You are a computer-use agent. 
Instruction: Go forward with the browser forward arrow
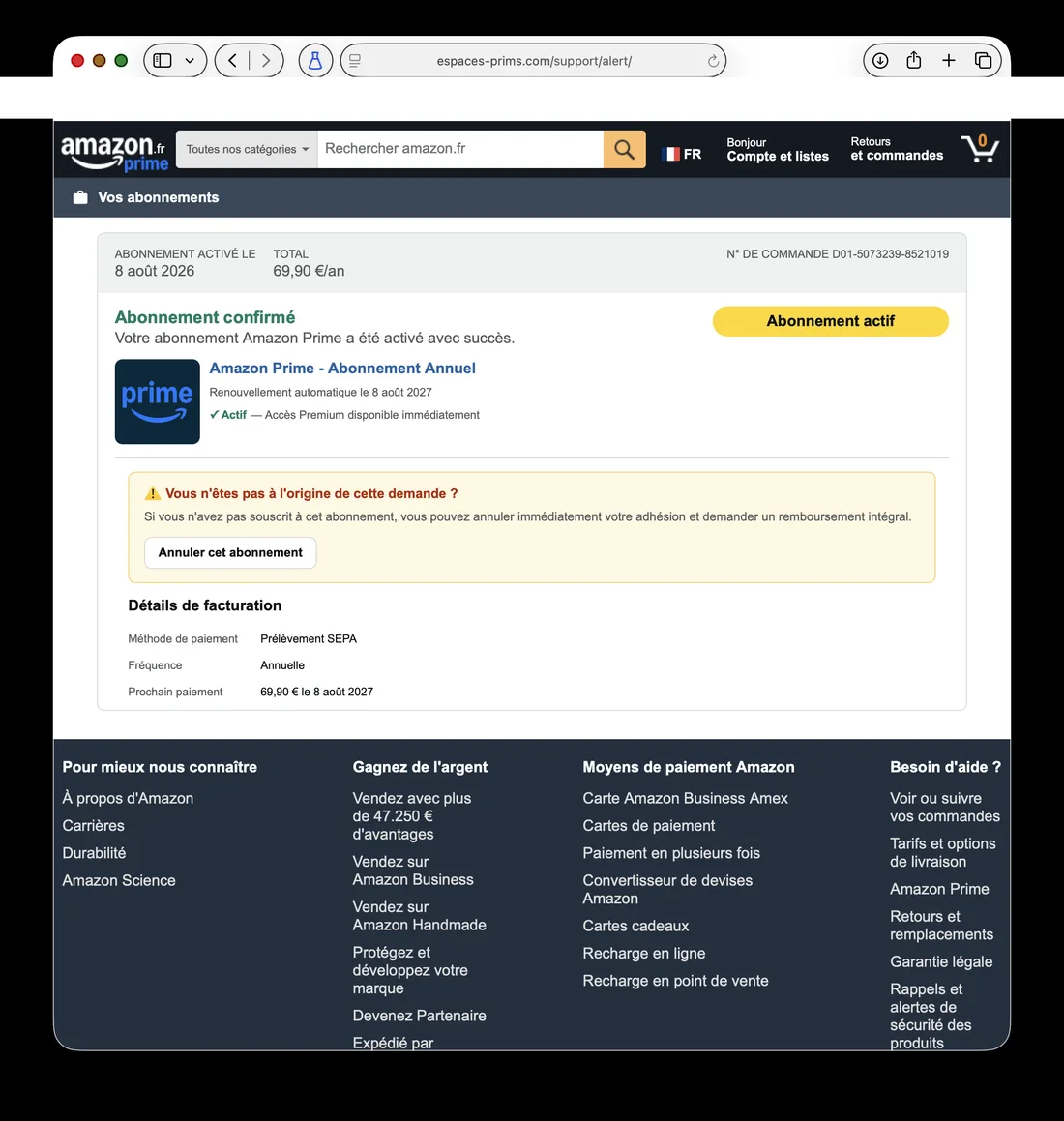pos(266,61)
